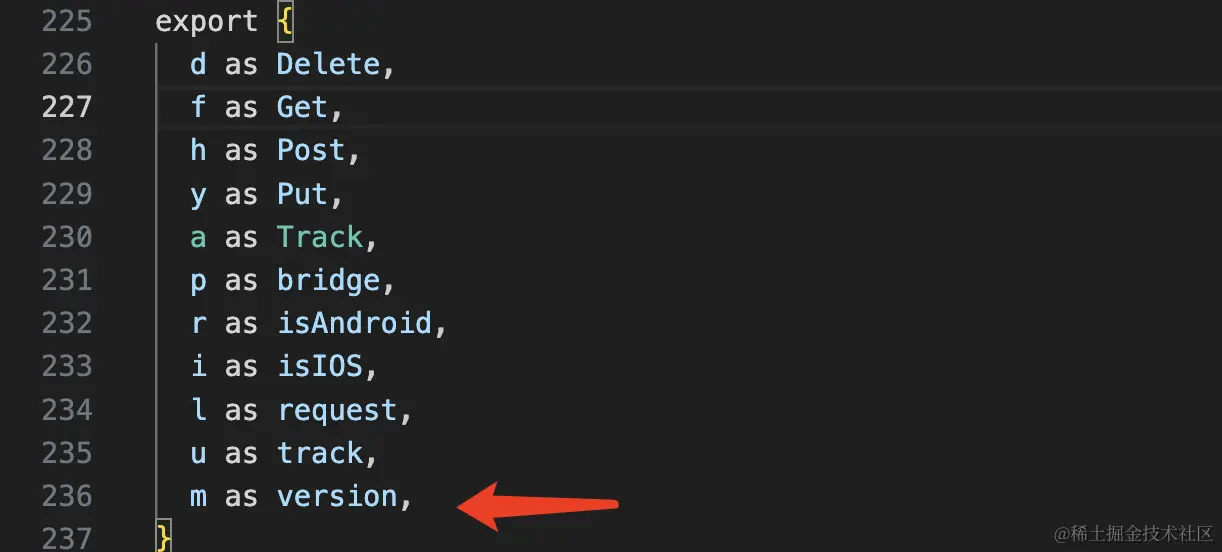The image size is (1222, 552).
Task: Place cursor on the Delete identifier
Action: tap(328, 65)
